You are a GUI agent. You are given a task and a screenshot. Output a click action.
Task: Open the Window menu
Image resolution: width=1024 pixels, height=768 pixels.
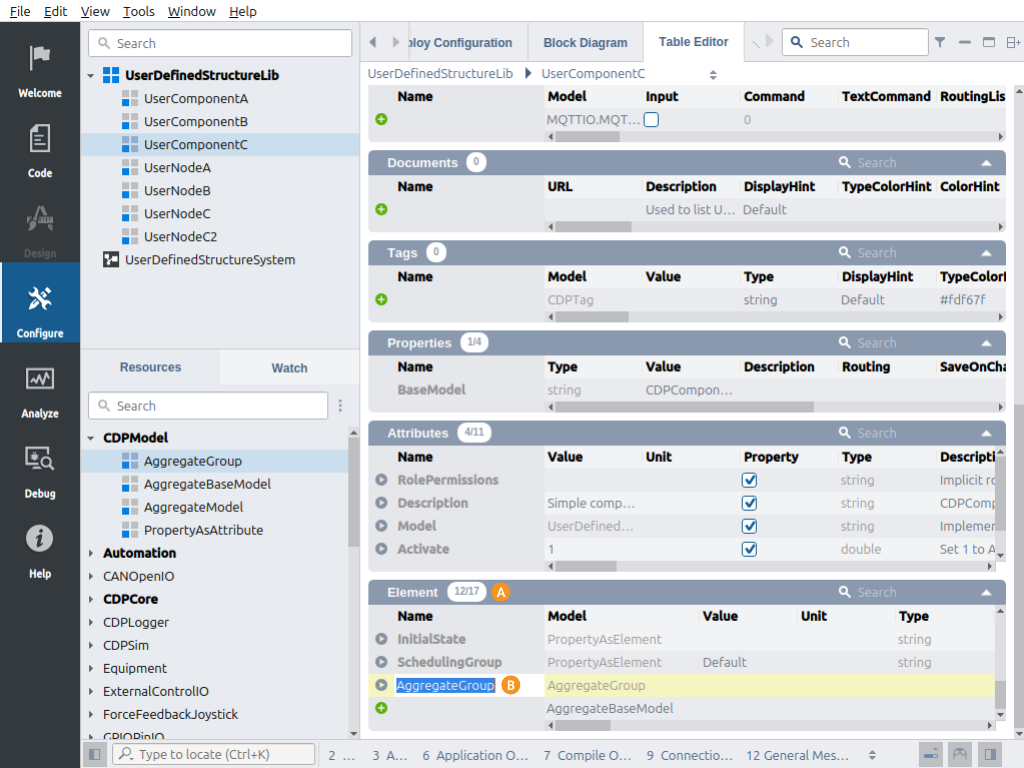tap(191, 11)
